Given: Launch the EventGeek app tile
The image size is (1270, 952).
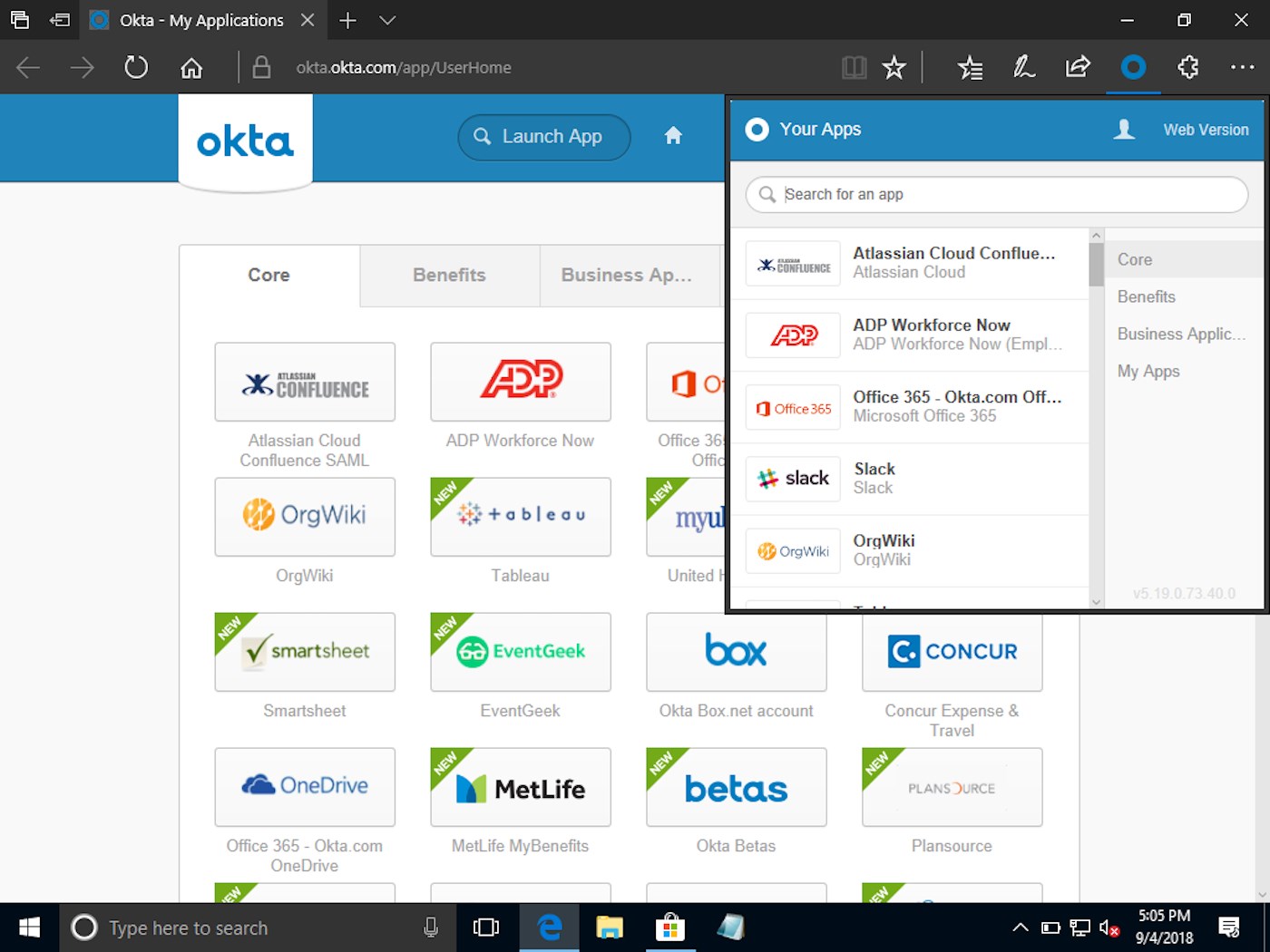Looking at the screenshot, I should point(521,652).
